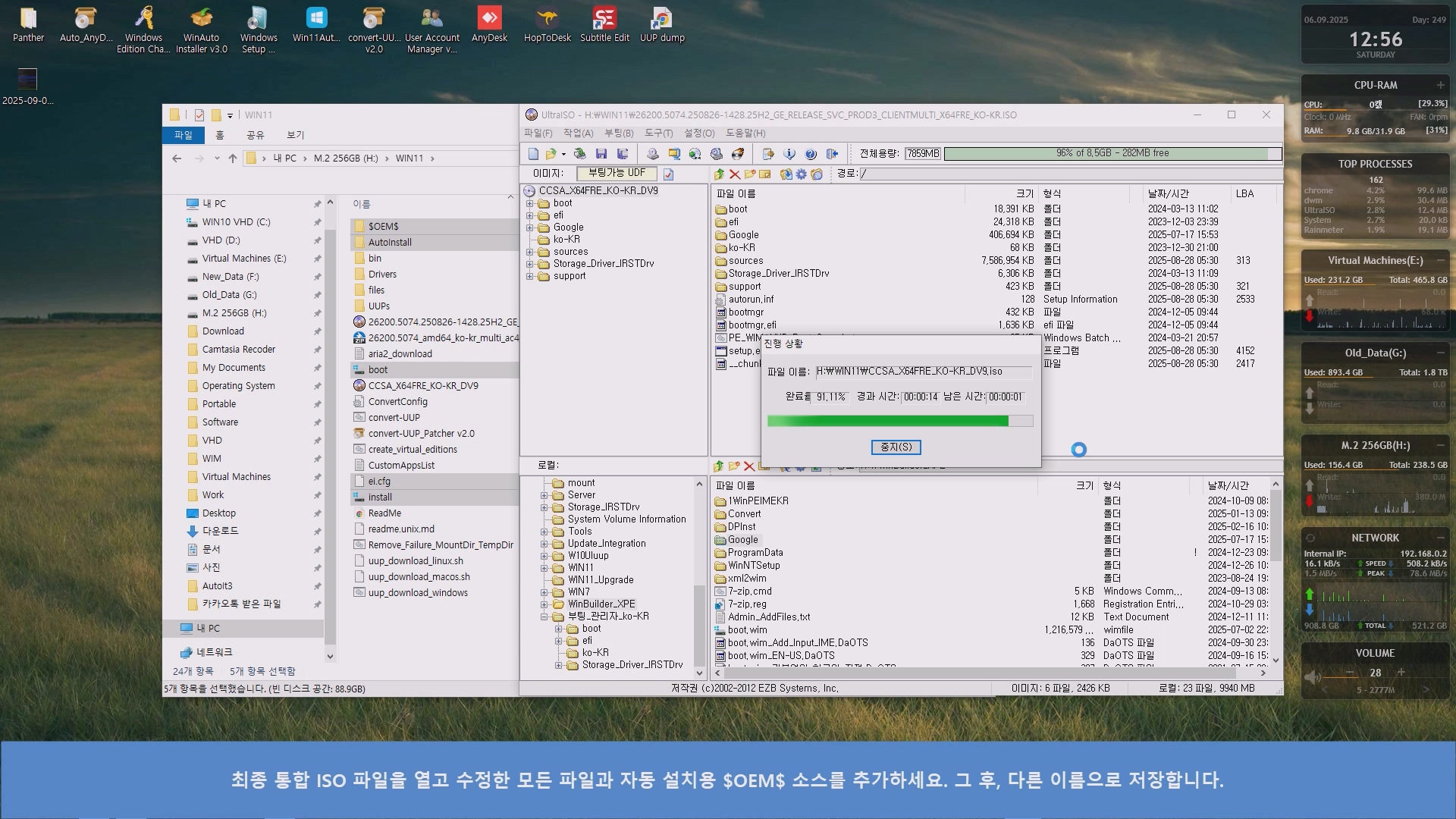Open the 파일(F) menu in UltraISO
The width and height of the screenshot is (1456, 819).
(x=538, y=133)
